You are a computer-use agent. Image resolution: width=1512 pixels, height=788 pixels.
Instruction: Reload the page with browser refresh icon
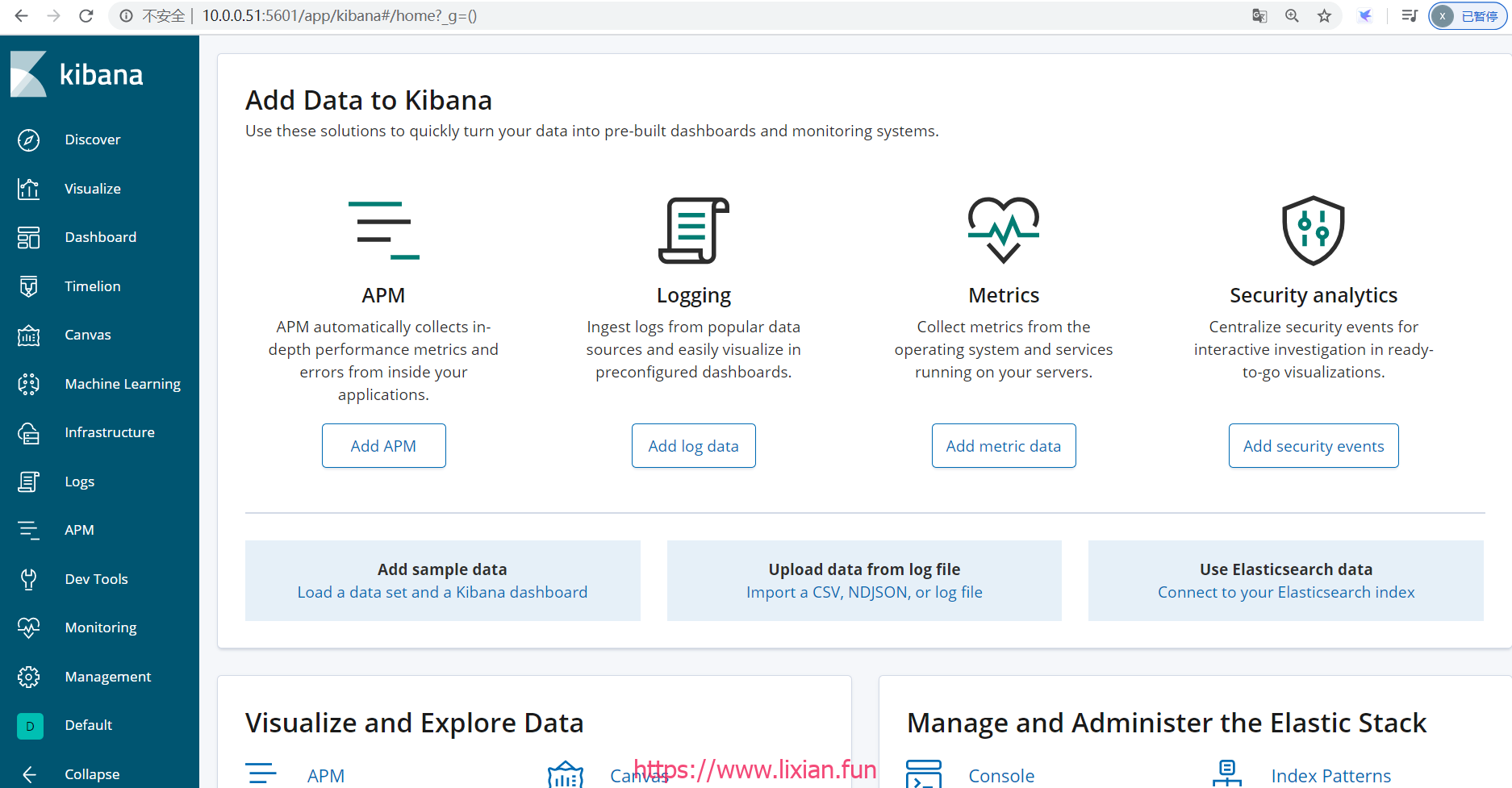point(86,16)
